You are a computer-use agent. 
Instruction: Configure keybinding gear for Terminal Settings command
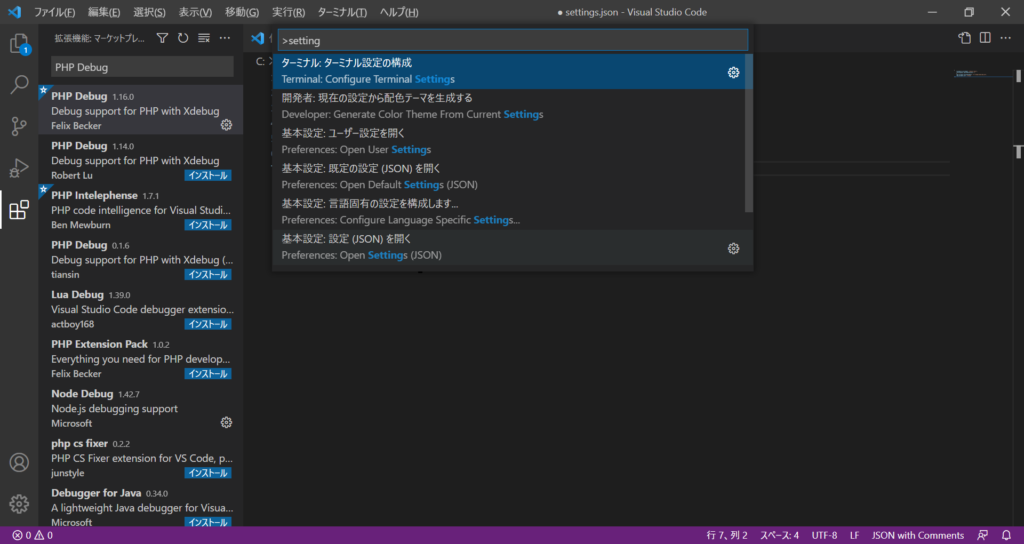click(733, 72)
